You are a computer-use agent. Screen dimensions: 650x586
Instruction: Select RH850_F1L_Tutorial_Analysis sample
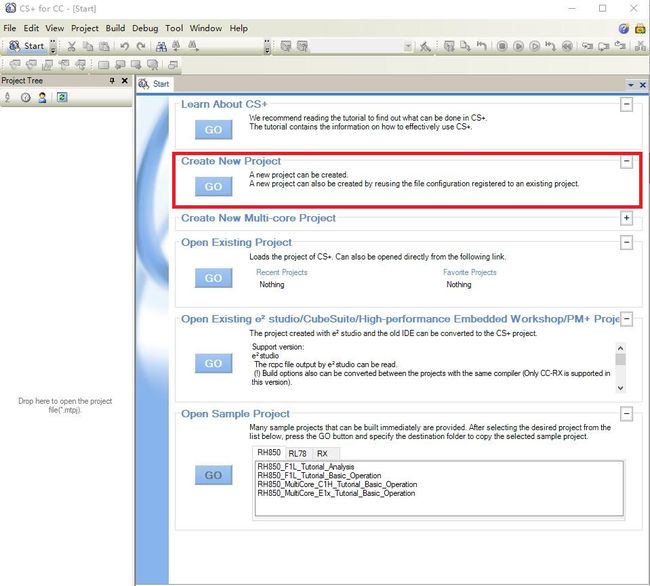pos(306,467)
